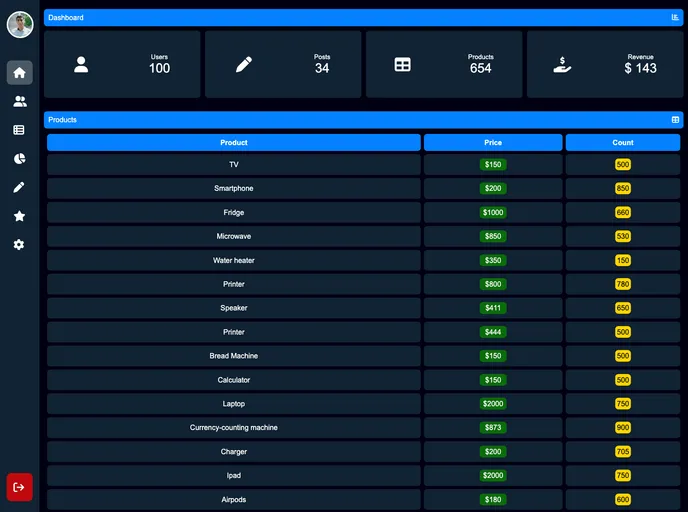Open the Users stat card

coord(122,64)
